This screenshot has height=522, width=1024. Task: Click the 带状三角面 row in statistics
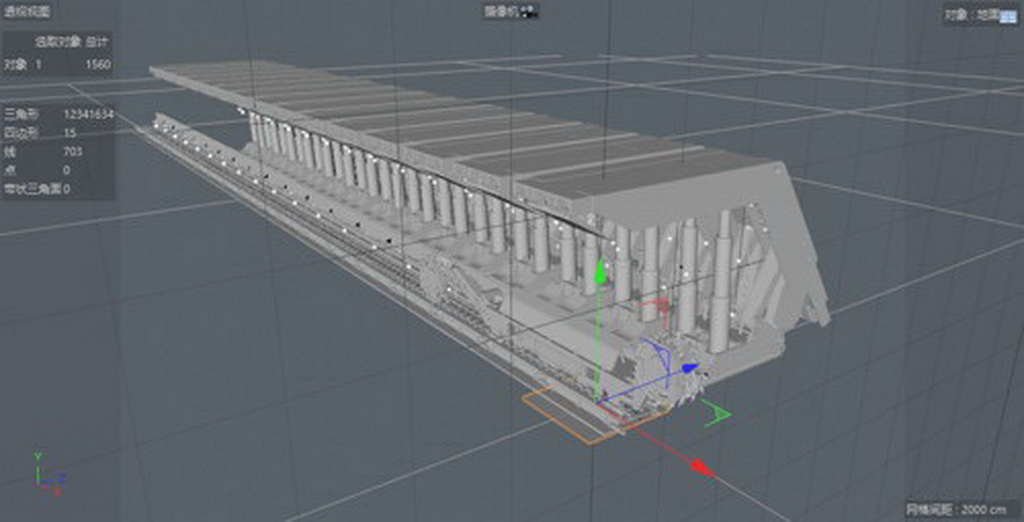click(57, 188)
